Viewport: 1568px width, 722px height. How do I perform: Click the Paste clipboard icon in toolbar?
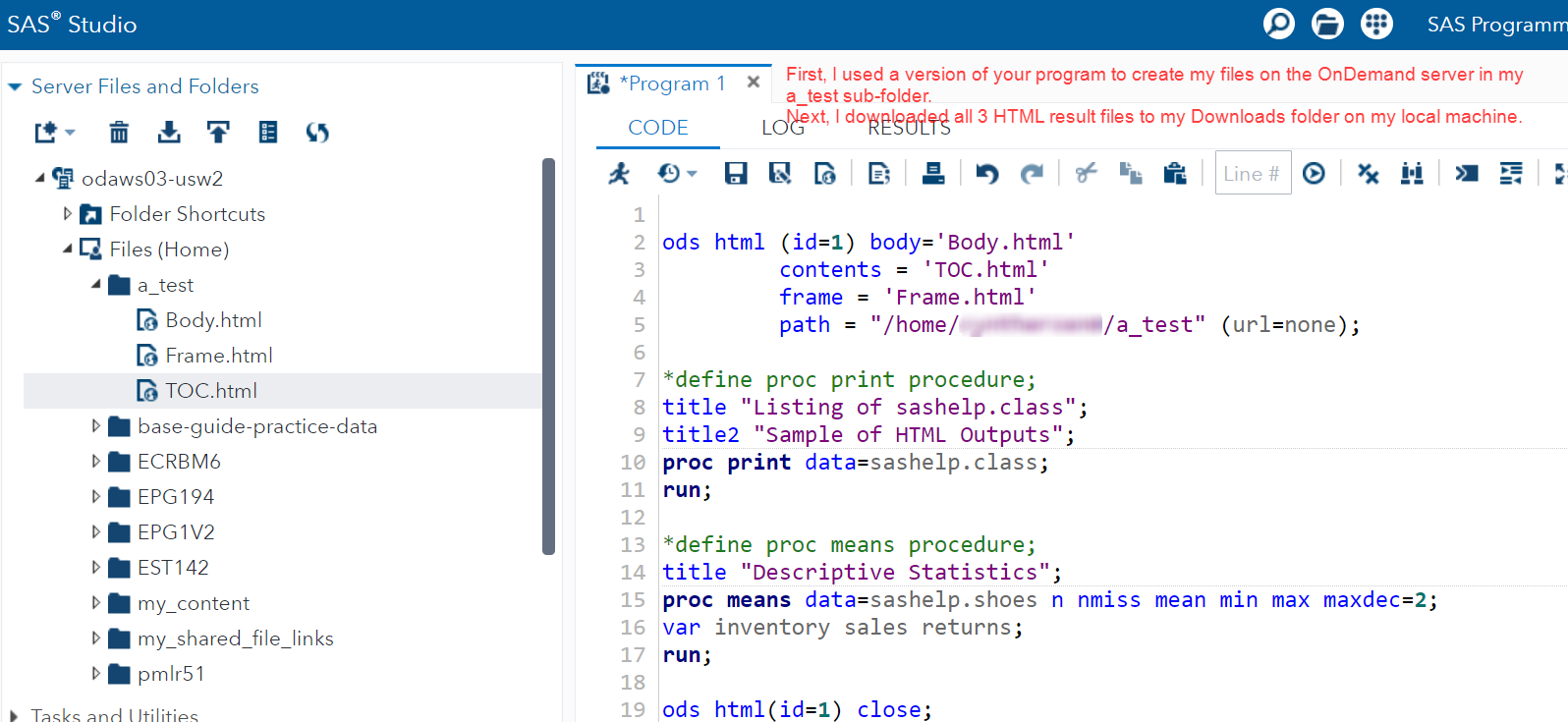(x=1175, y=174)
